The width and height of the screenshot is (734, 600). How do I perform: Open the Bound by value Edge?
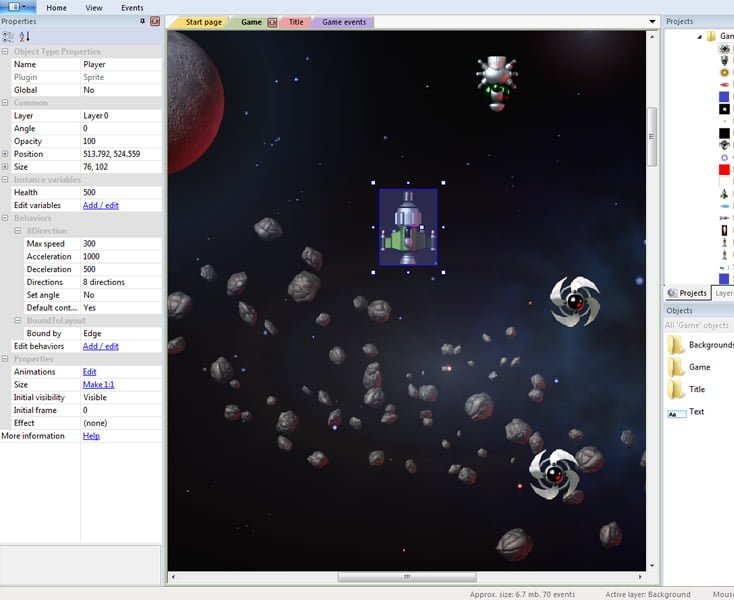point(121,333)
